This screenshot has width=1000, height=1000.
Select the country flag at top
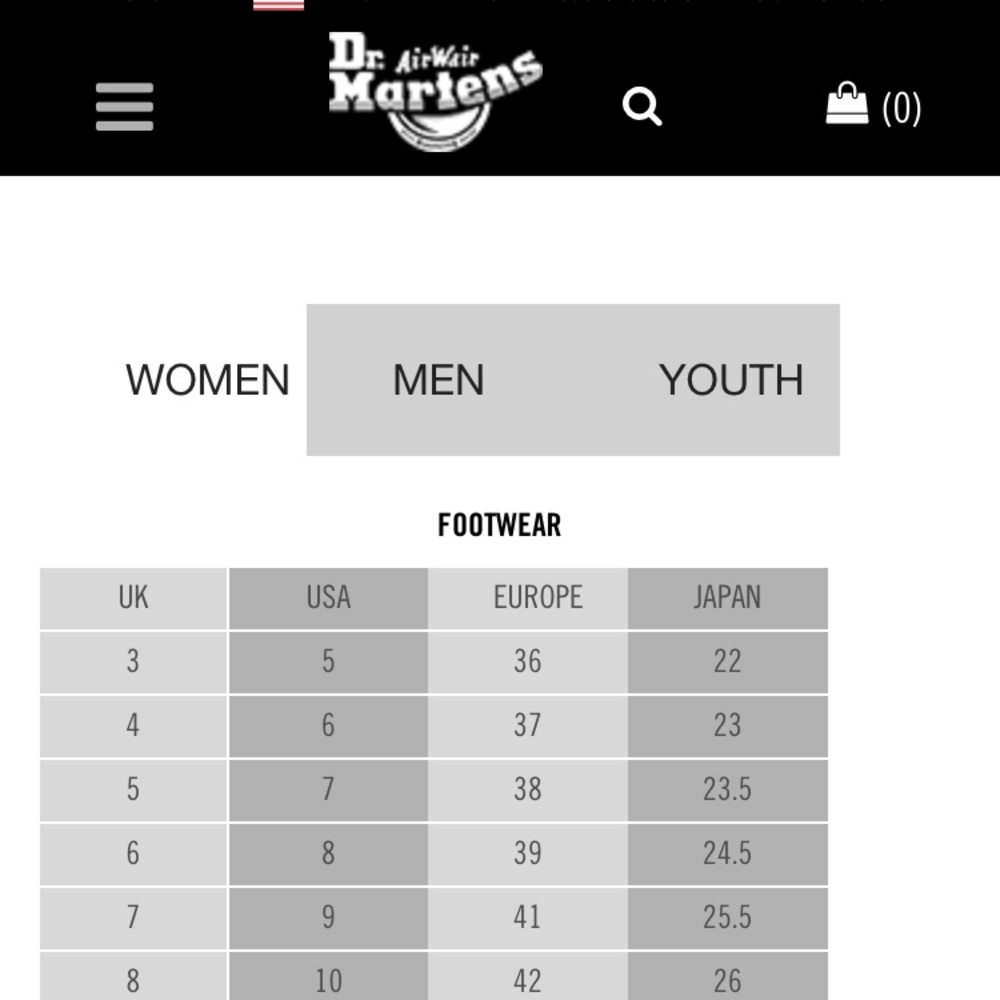(x=278, y=5)
